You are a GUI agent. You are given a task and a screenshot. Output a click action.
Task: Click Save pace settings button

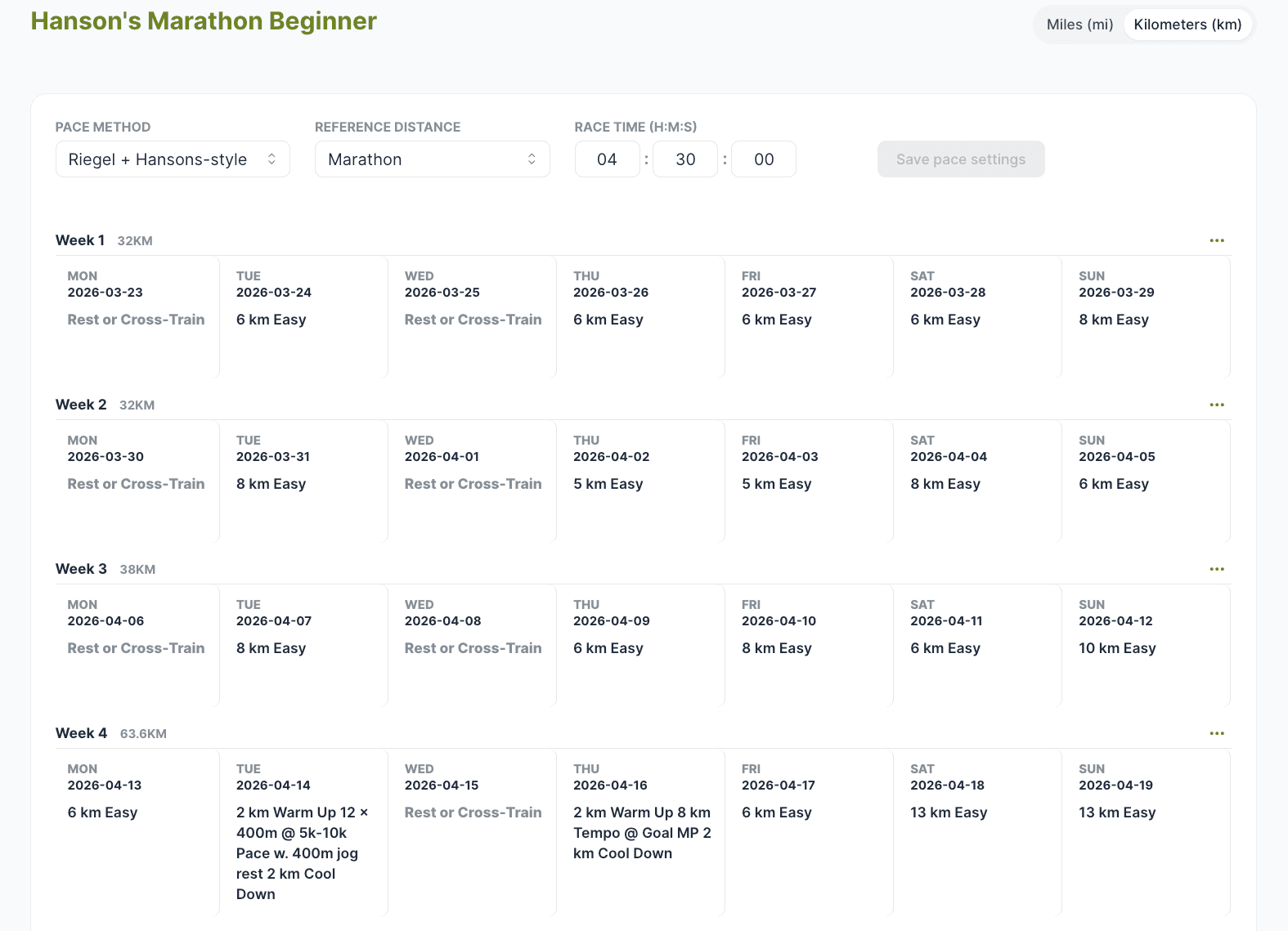(961, 159)
